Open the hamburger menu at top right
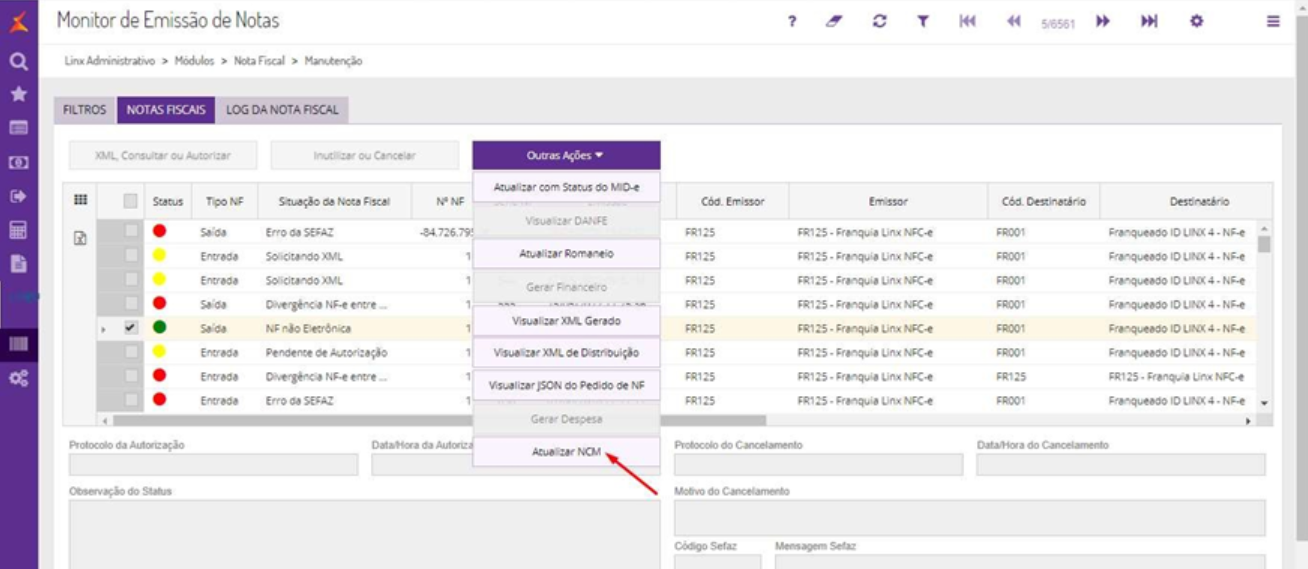The height and width of the screenshot is (569, 1308). coord(1273,21)
